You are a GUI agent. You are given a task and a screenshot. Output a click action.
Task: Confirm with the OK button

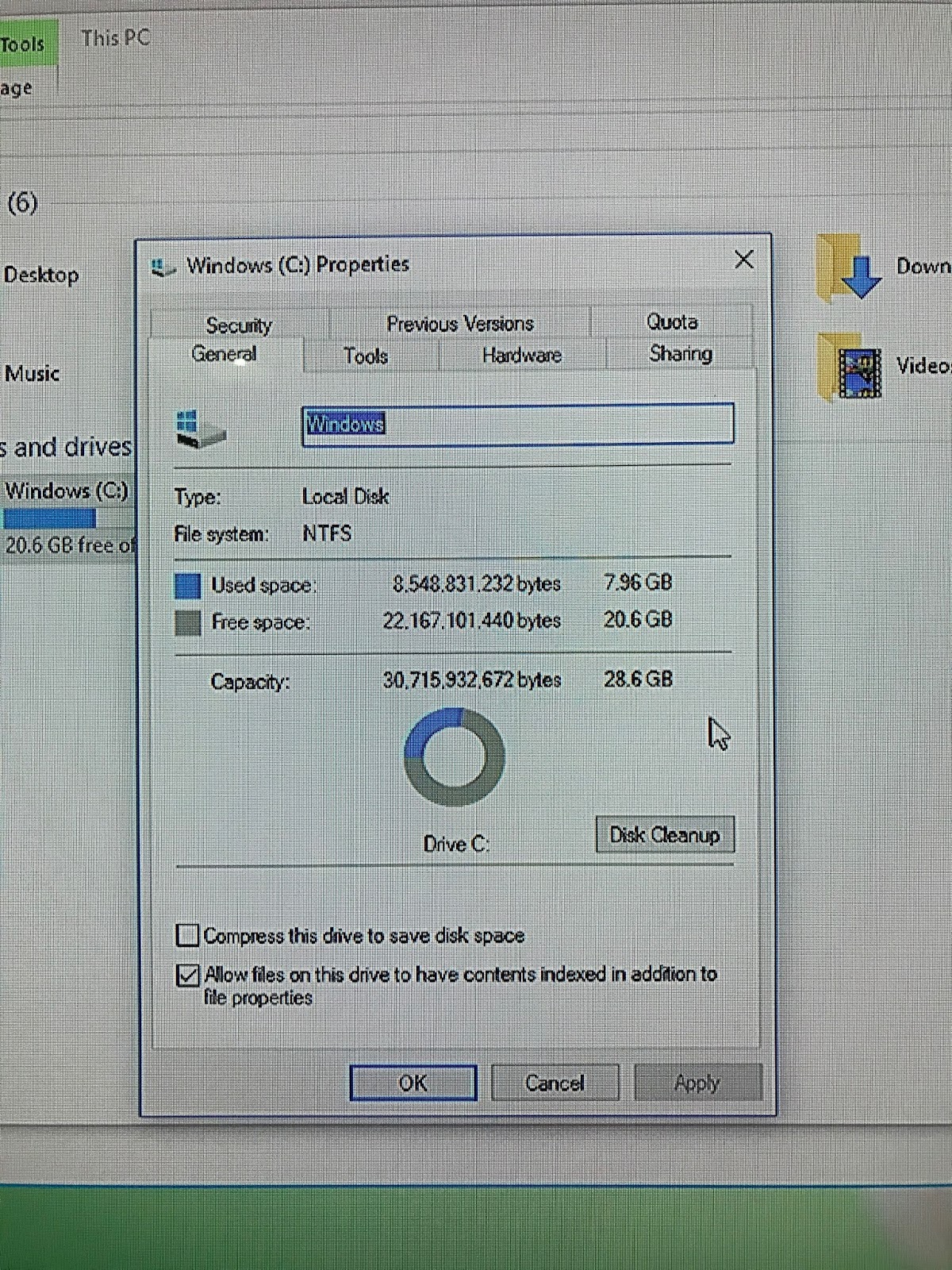coord(413,1083)
